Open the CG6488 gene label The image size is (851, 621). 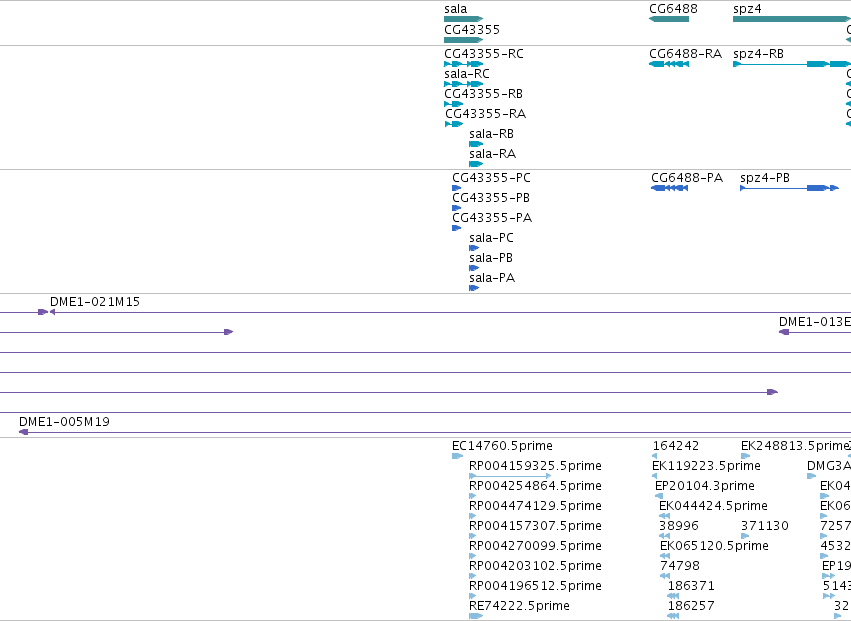673,9
